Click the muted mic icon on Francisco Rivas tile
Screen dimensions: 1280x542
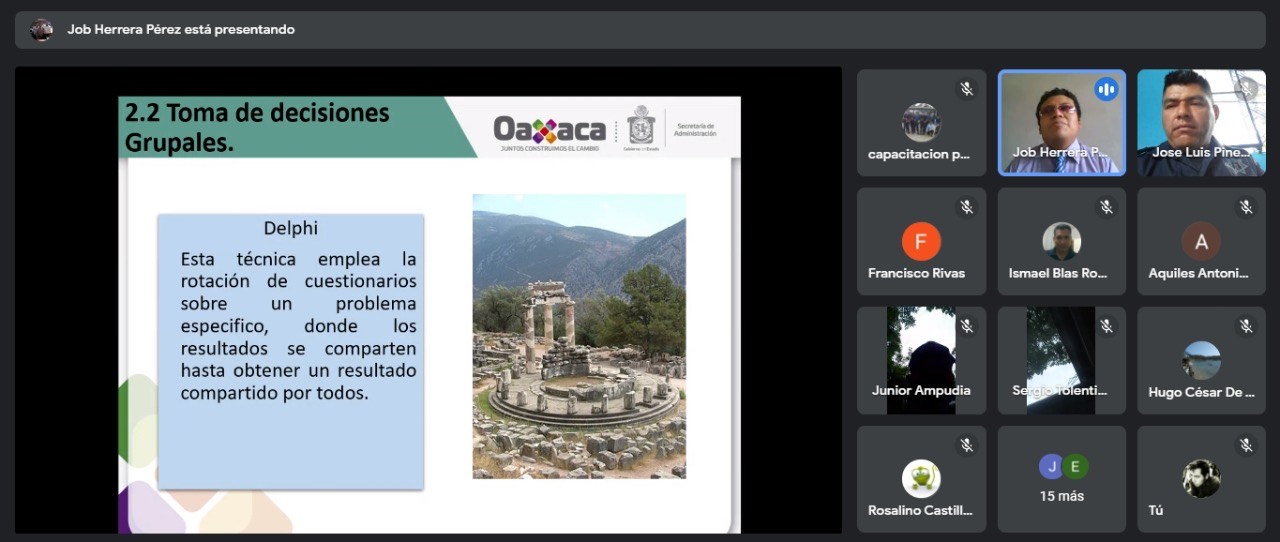click(x=966, y=207)
